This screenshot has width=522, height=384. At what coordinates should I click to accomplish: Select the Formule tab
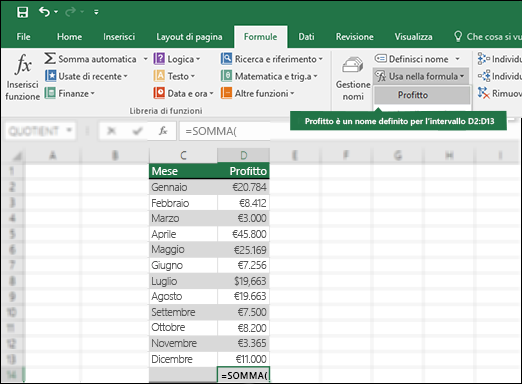click(x=260, y=37)
